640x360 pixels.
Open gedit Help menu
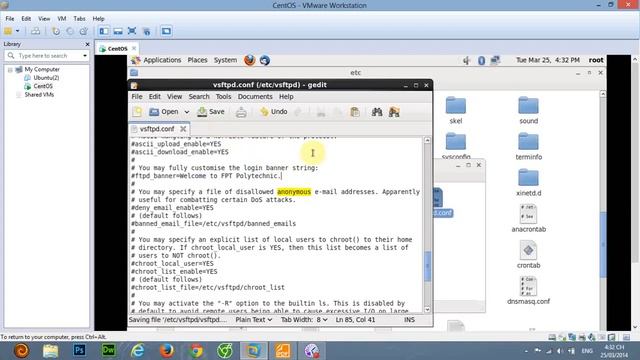pos(286,97)
